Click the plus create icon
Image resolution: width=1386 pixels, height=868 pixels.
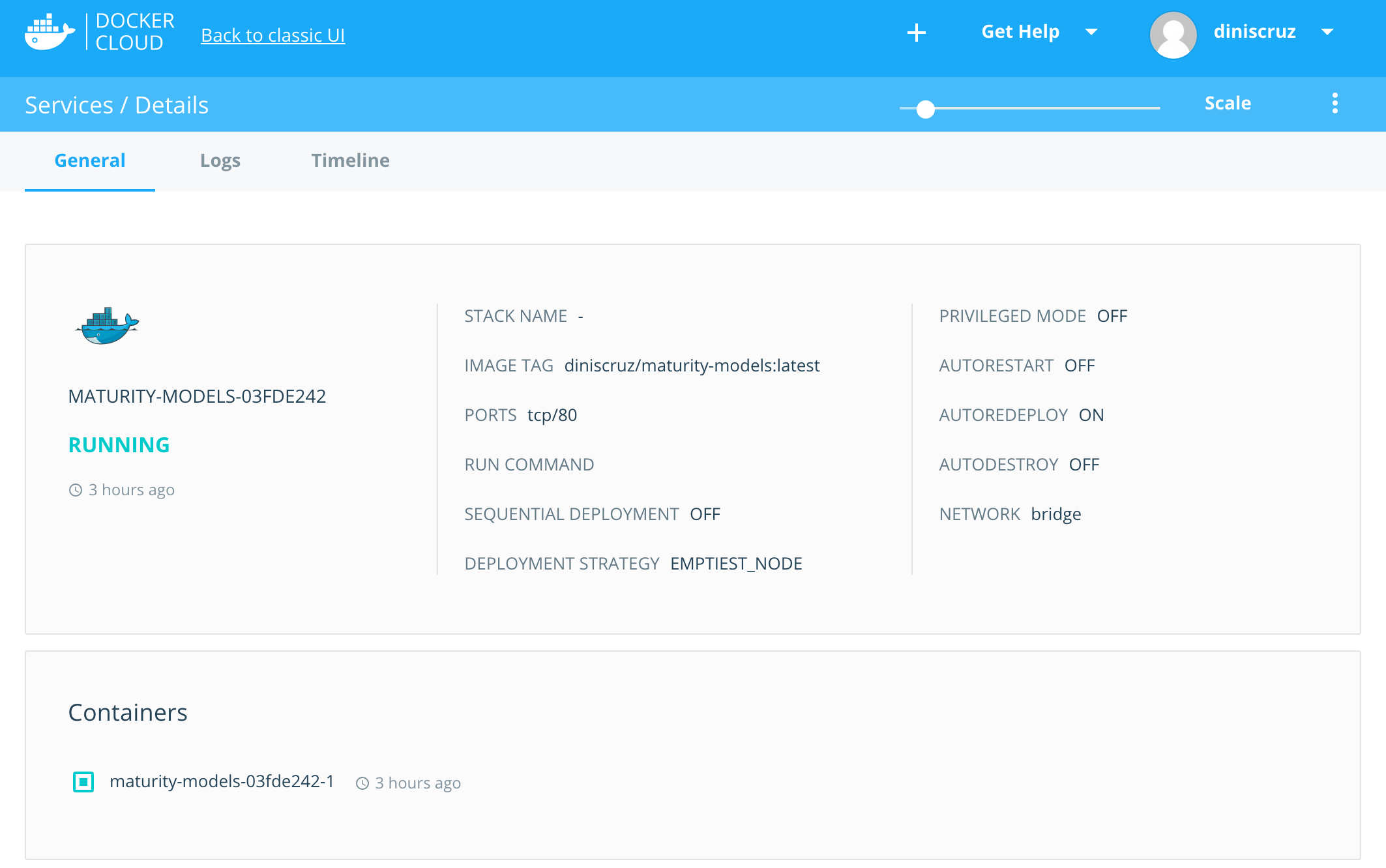[x=916, y=33]
